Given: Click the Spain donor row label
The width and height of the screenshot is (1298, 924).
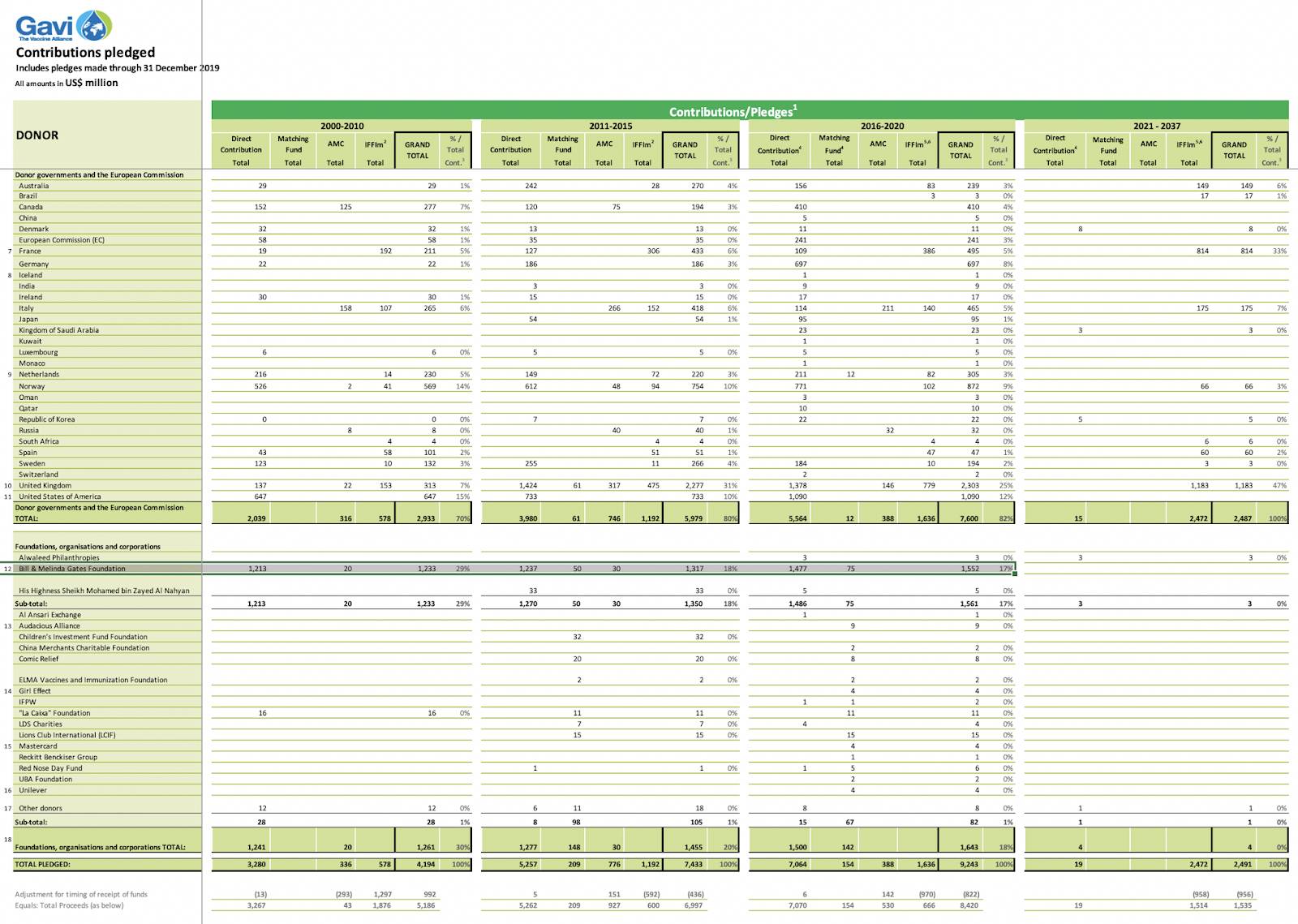Looking at the screenshot, I should point(28,453).
